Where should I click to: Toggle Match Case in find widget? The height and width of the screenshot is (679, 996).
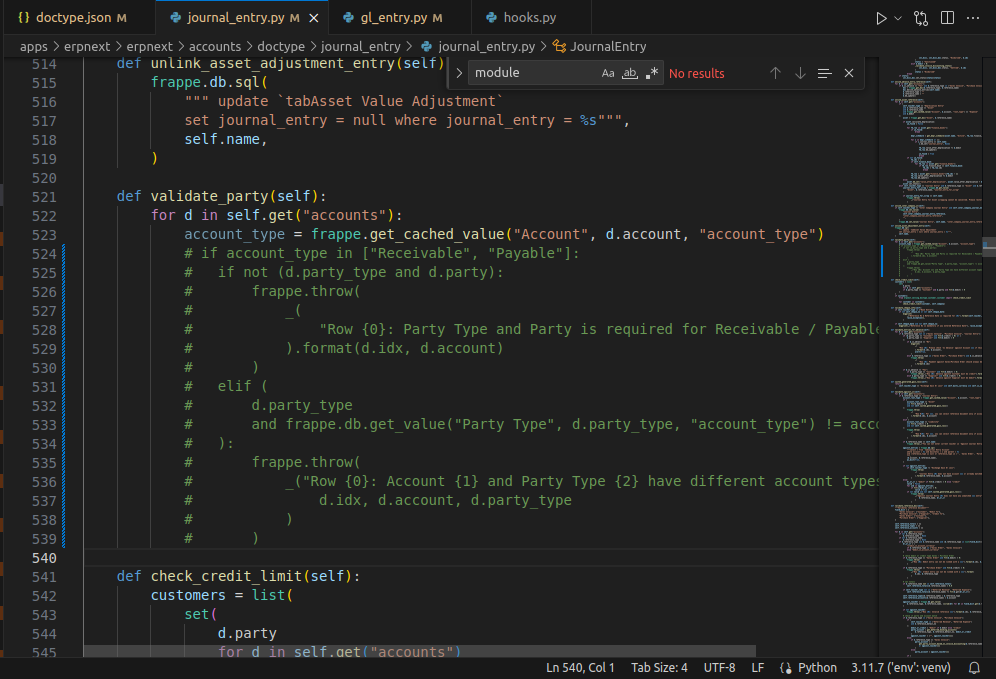608,73
